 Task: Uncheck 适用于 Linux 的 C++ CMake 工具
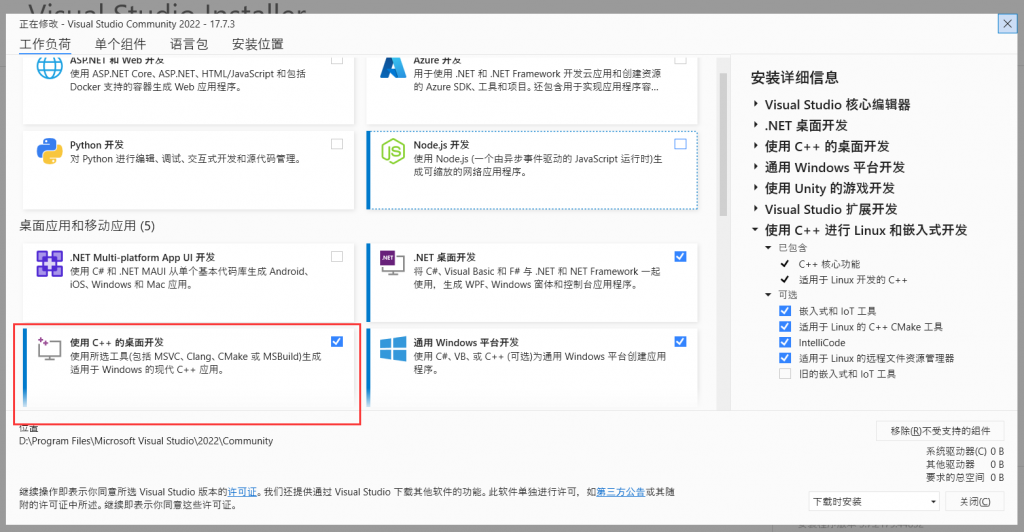pyautogui.click(x=785, y=326)
